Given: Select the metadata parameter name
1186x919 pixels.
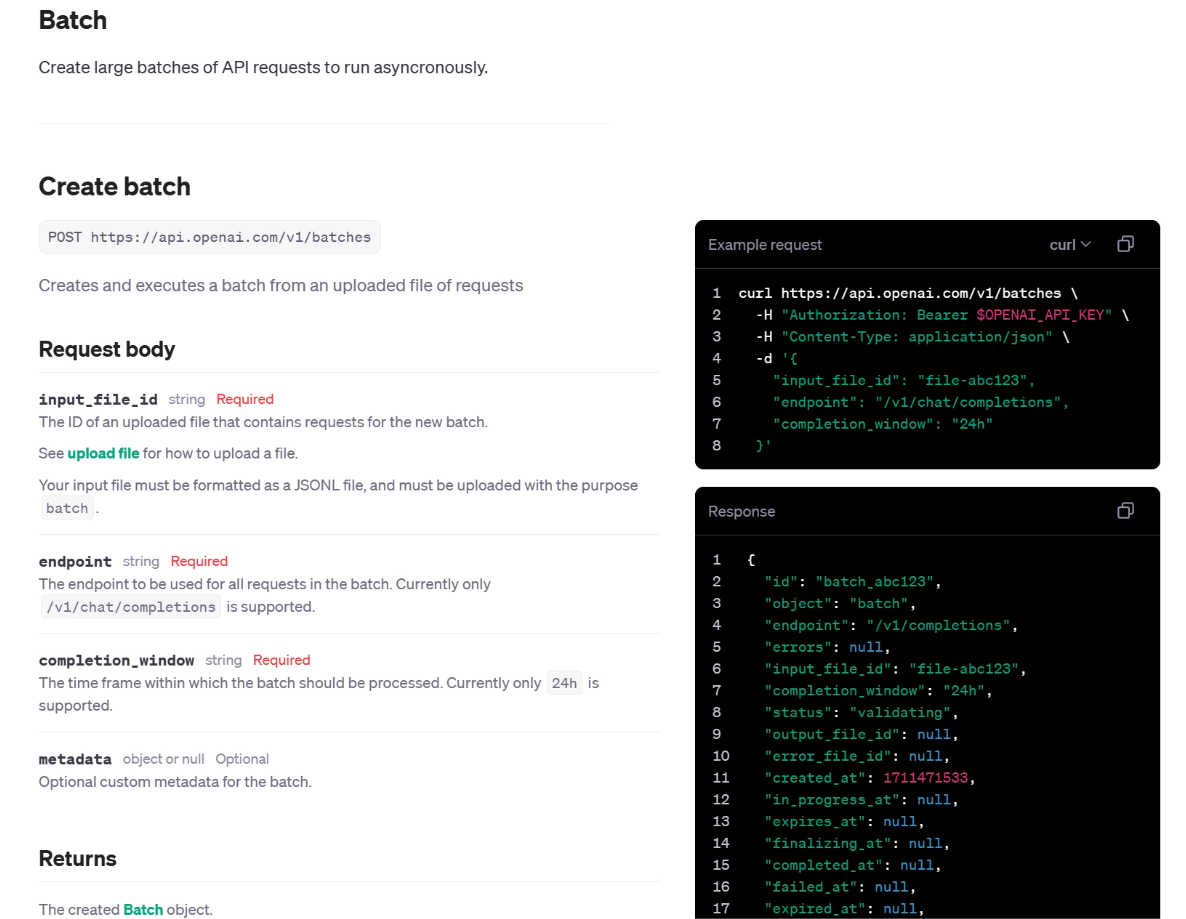Looking at the screenshot, I should tap(75, 759).
